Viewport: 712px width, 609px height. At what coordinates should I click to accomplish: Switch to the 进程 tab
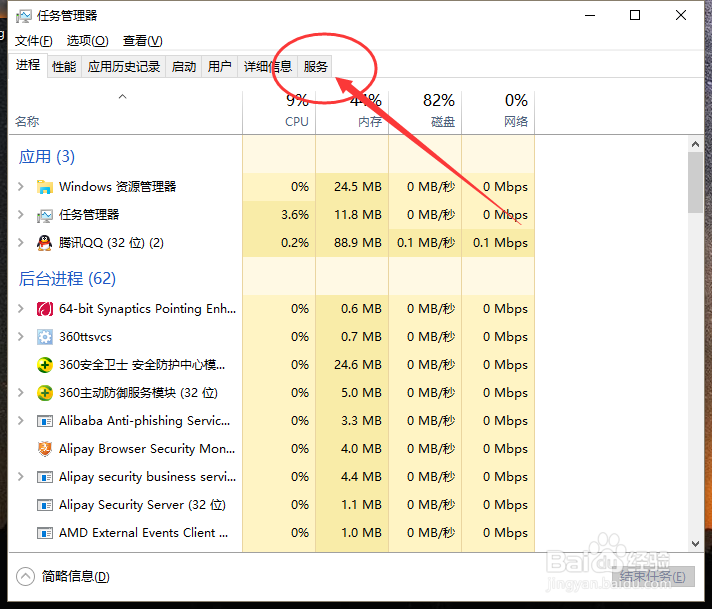[x=28, y=65]
